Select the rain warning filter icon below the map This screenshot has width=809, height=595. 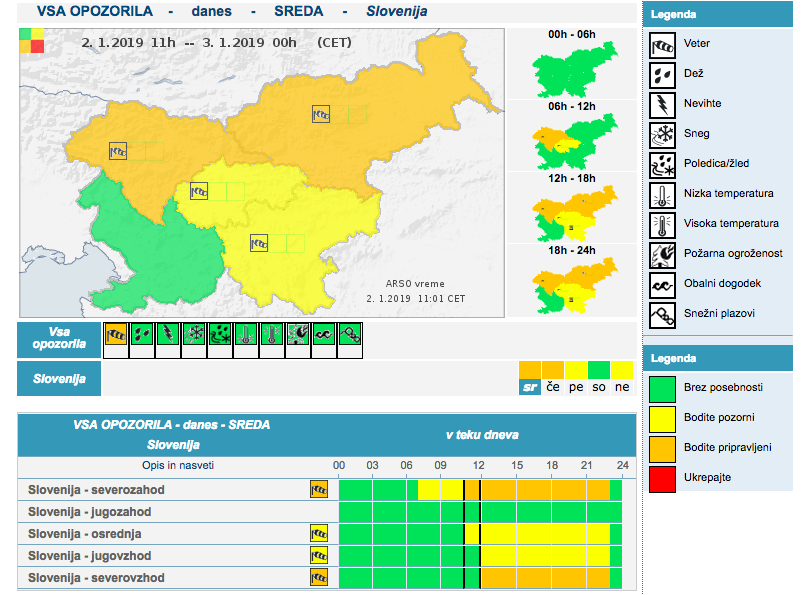pos(142,334)
